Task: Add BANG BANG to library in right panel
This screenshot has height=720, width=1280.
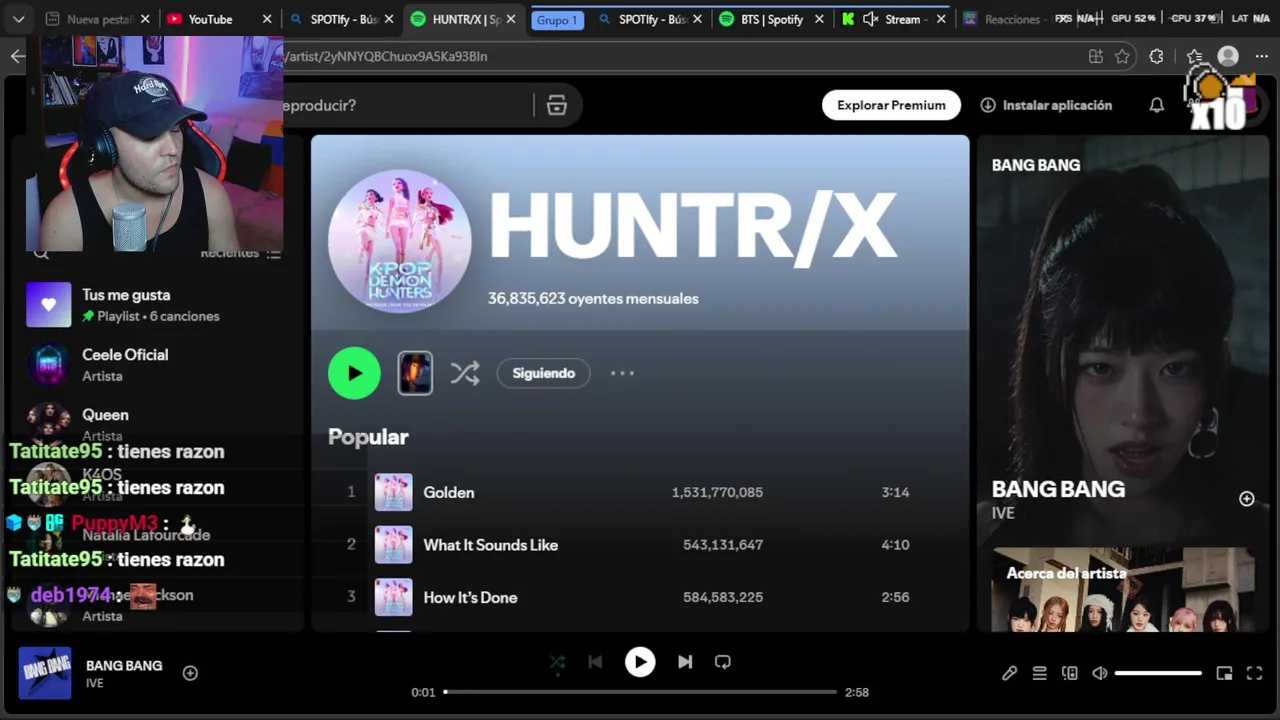Action: pos(1246,499)
